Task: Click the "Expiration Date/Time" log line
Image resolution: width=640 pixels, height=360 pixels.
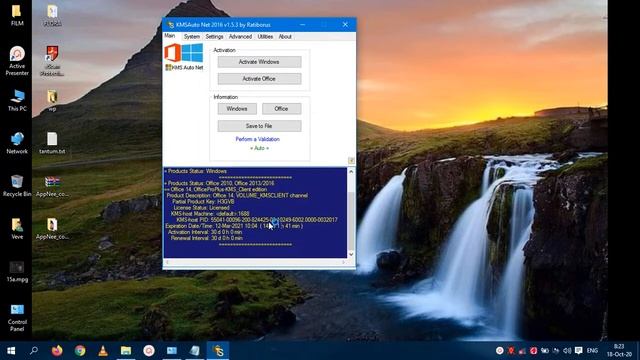Action: pyautogui.click(x=234, y=226)
